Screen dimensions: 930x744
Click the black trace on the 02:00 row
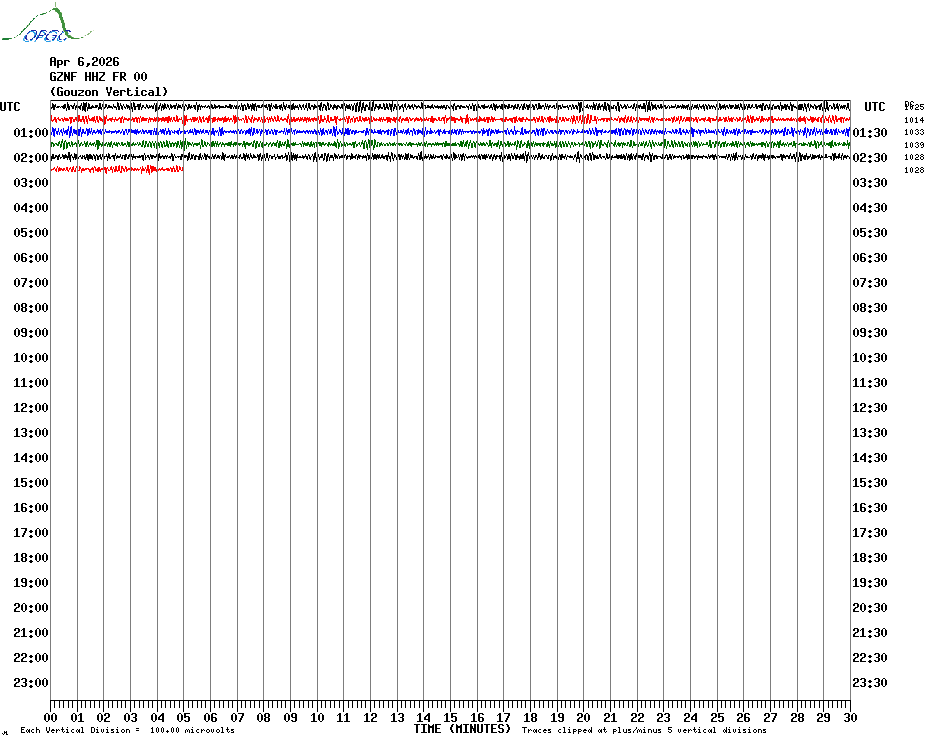tap(450, 157)
